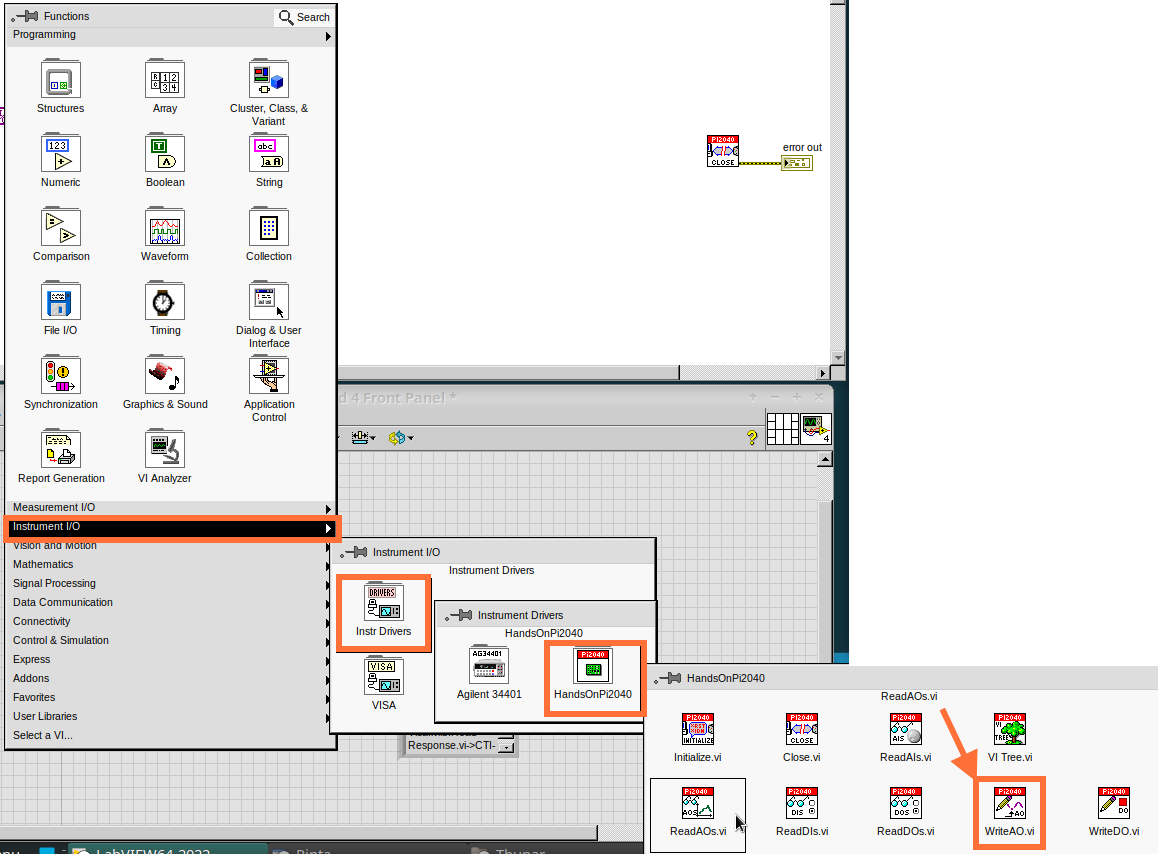The image size is (1158, 854).
Task: Expand the Signal Processing category
Action: (x=168, y=584)
